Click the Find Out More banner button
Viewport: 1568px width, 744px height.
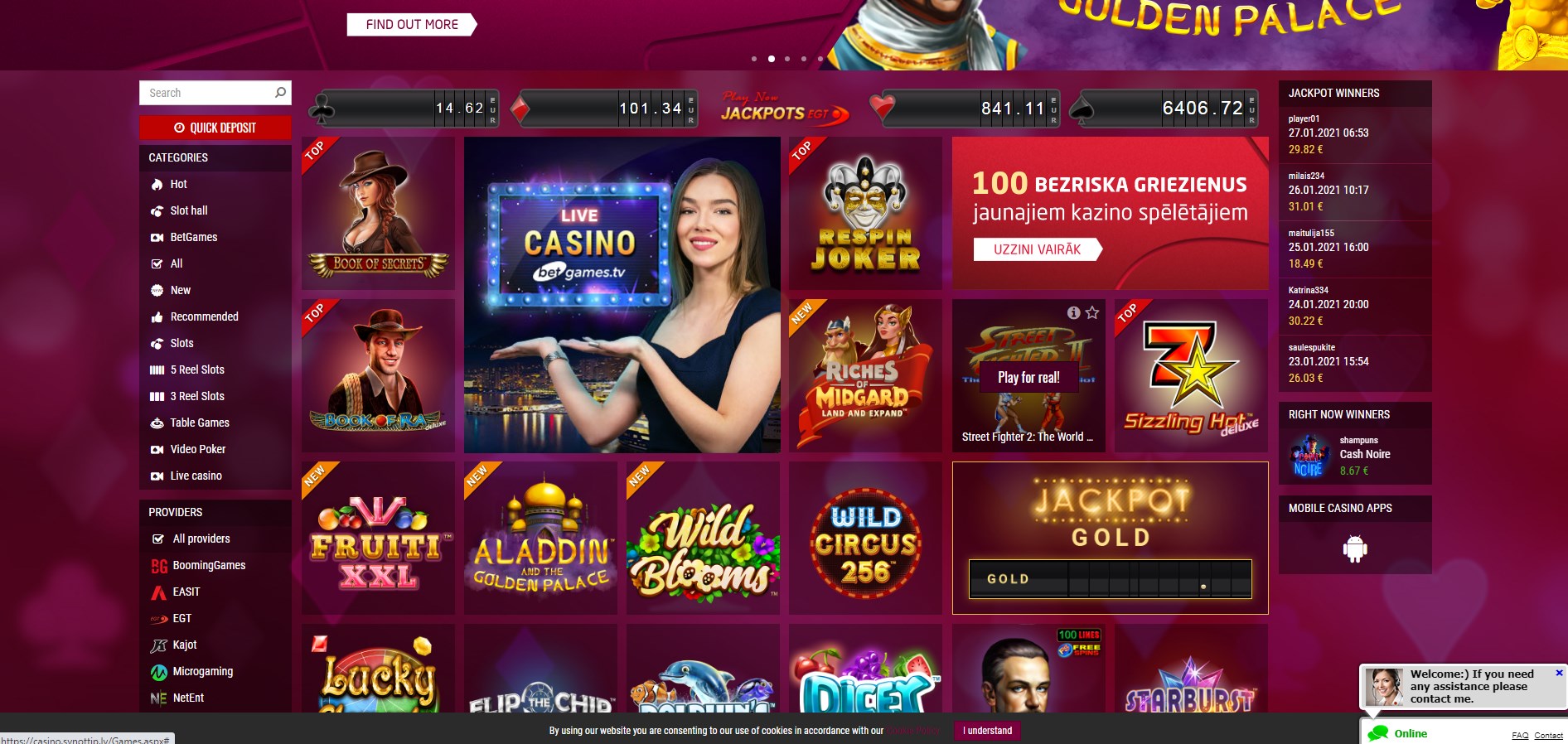tap(412, 25)
